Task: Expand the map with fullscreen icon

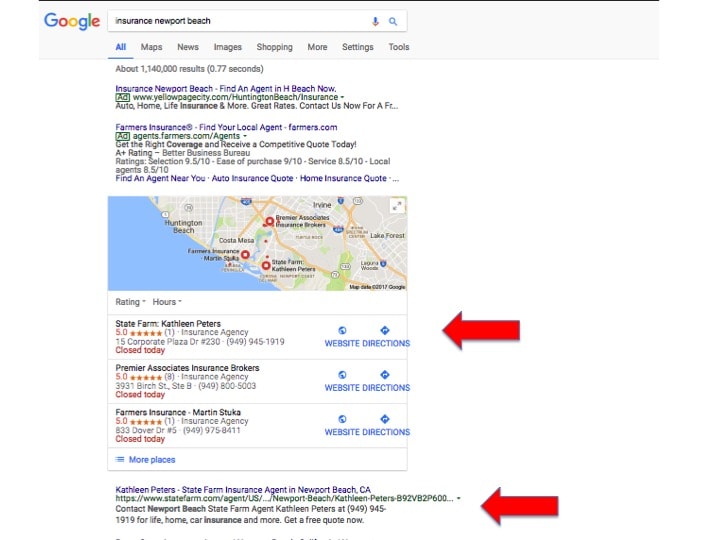Action: coord(397,206)
